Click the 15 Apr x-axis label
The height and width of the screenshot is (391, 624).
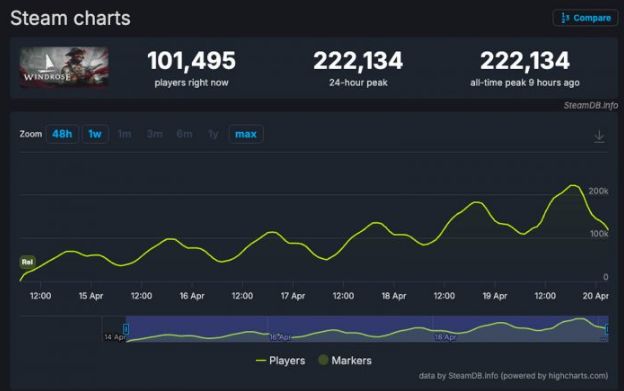pos(91,296)
